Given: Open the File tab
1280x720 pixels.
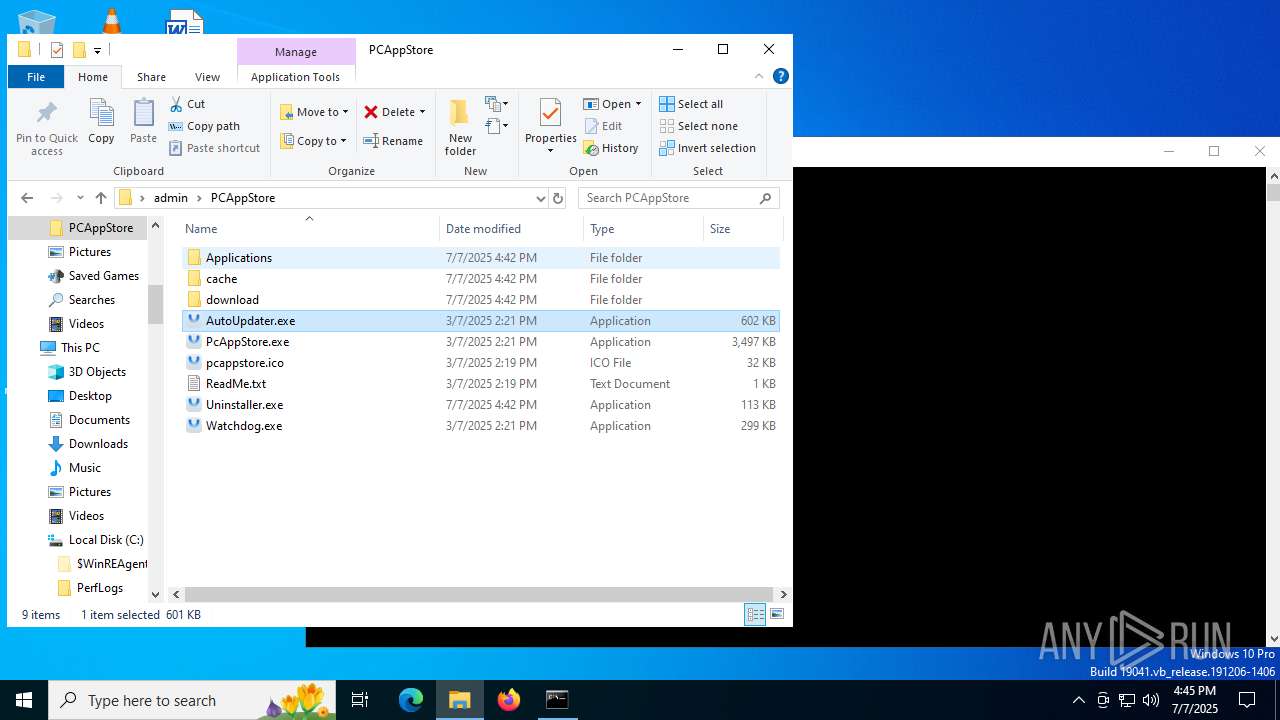Looking at the screenshot, I should point(36,77).
